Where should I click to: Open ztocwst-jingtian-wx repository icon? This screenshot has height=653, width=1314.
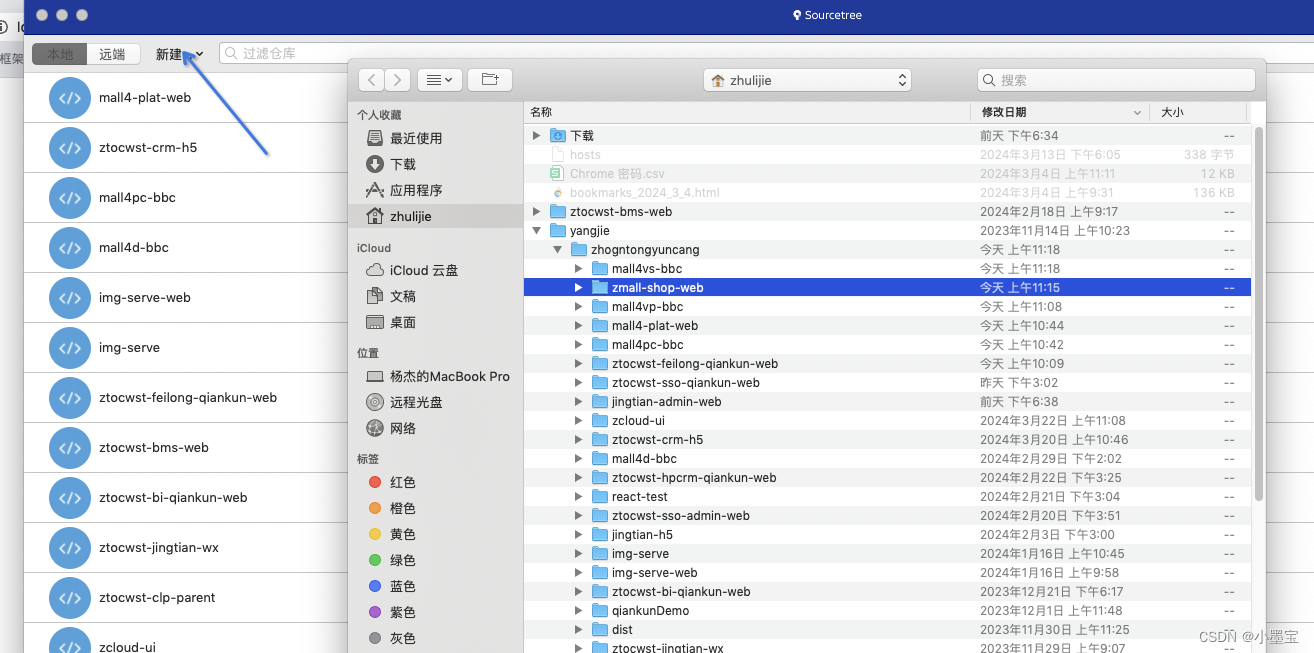[x=69, y=548]
